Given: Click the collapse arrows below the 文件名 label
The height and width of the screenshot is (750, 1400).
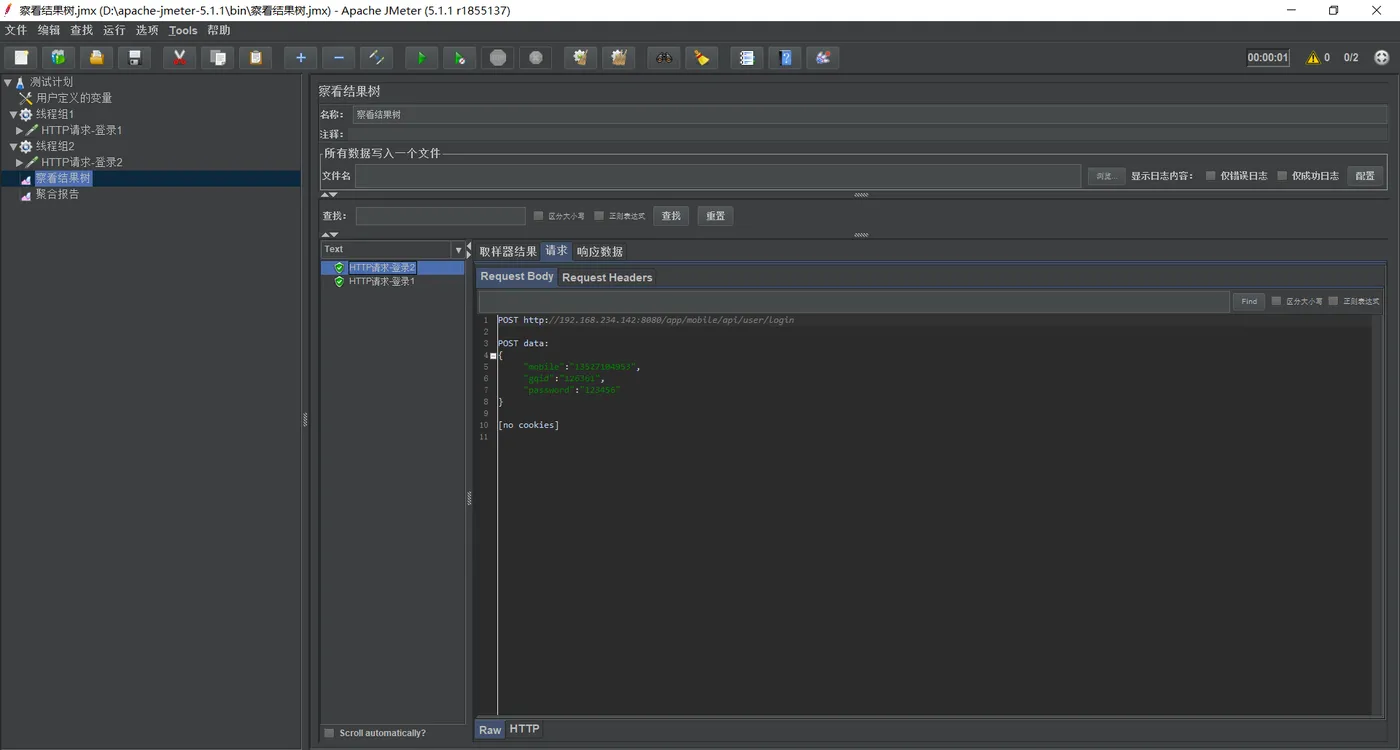Looking at the screenshot, I should pos(329,194).
